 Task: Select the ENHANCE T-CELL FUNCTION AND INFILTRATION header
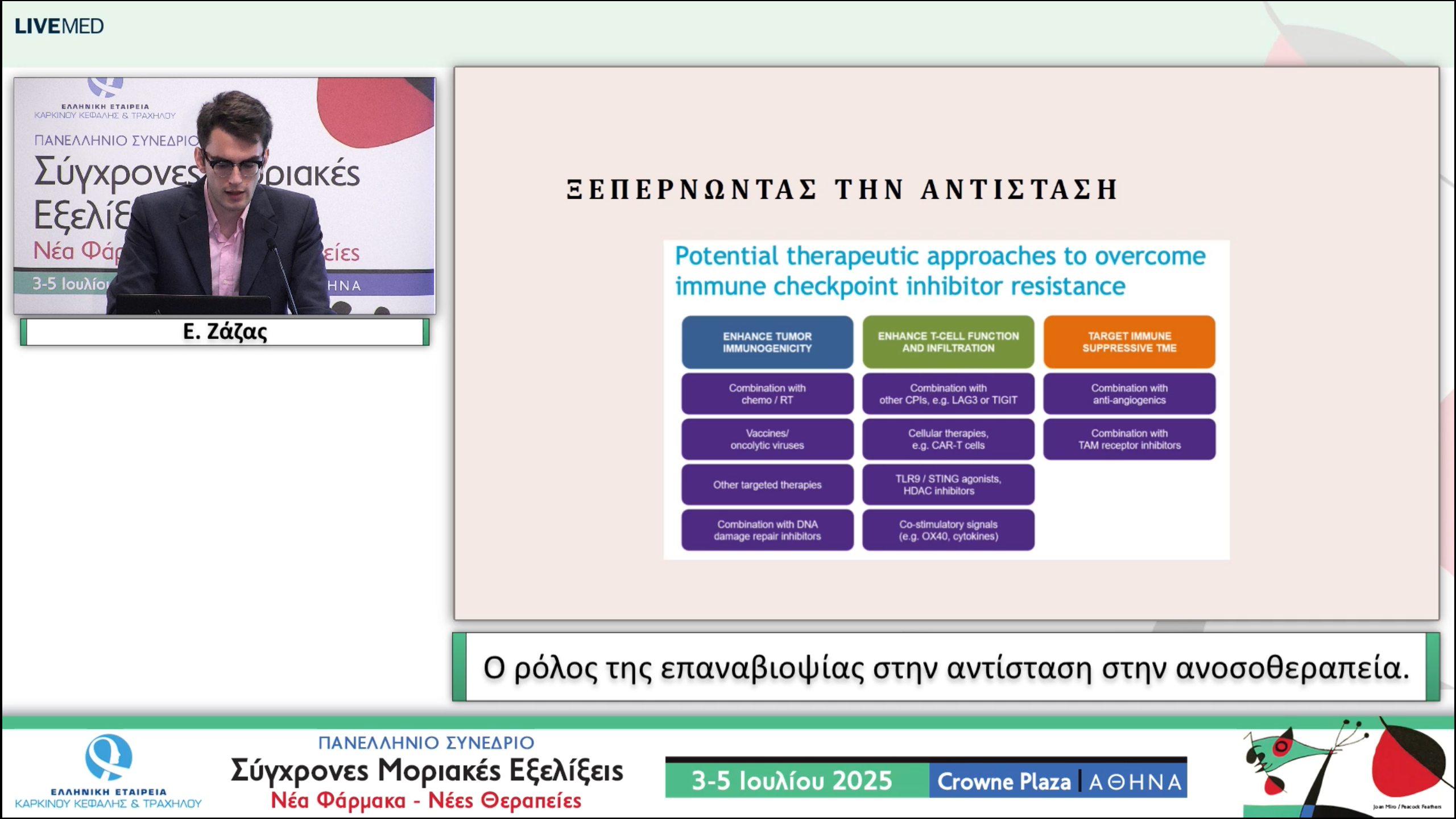coord(948,342)
